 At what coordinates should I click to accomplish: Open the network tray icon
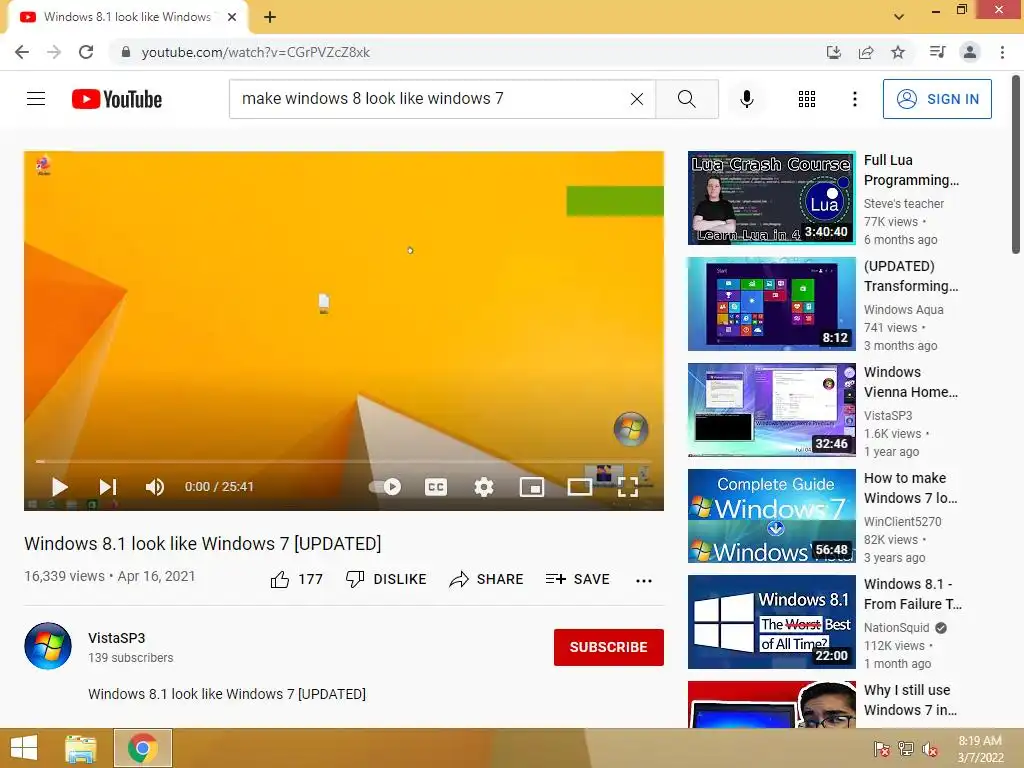[906, 748]
